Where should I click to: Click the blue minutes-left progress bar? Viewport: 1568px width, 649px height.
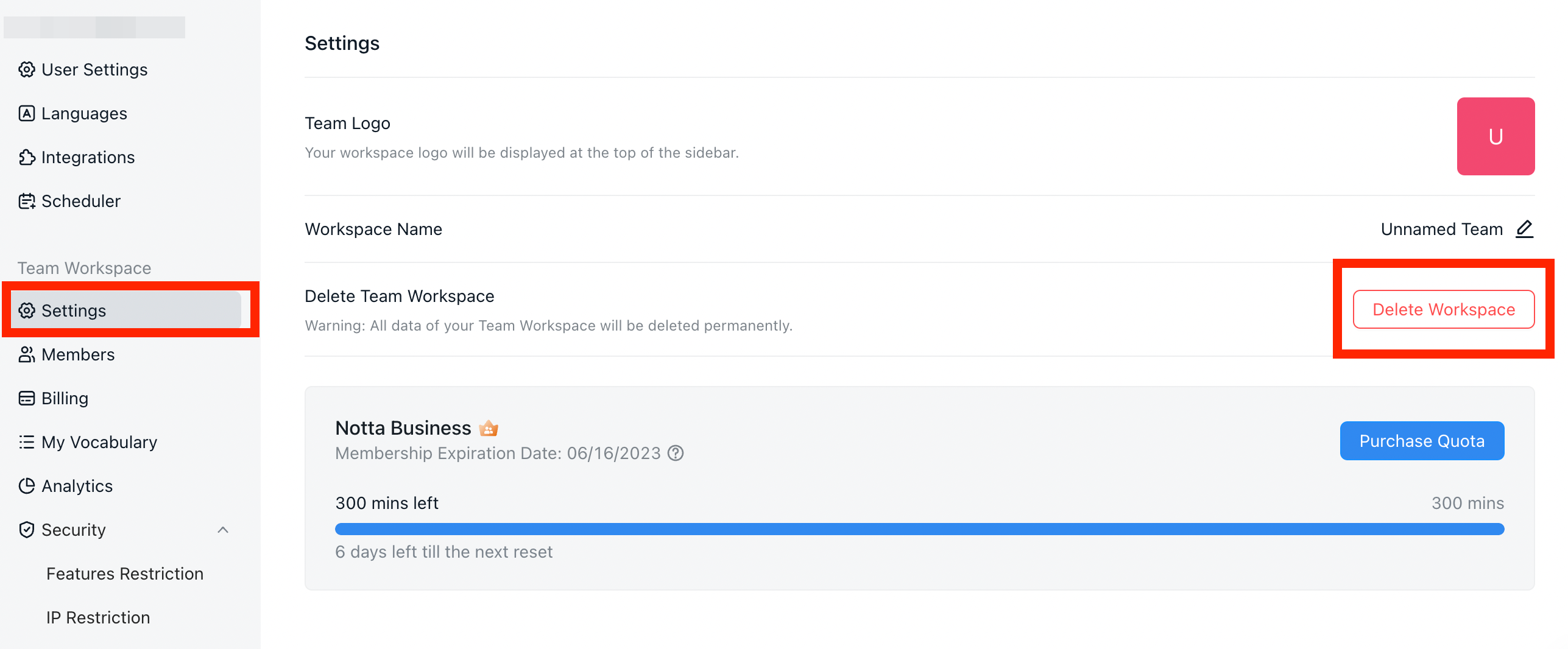(920, 529)
